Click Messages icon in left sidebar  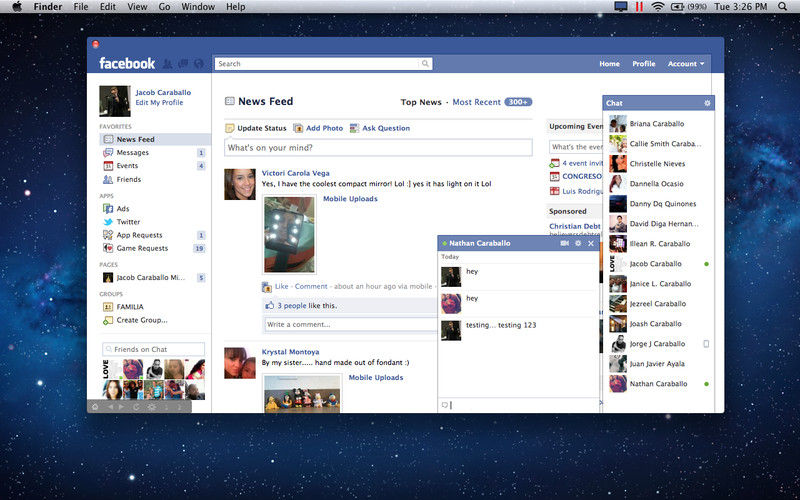(x=108, y=153)
